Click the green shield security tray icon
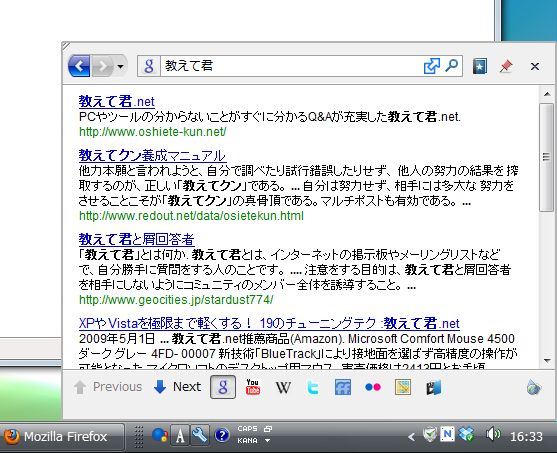 (430, 435)
